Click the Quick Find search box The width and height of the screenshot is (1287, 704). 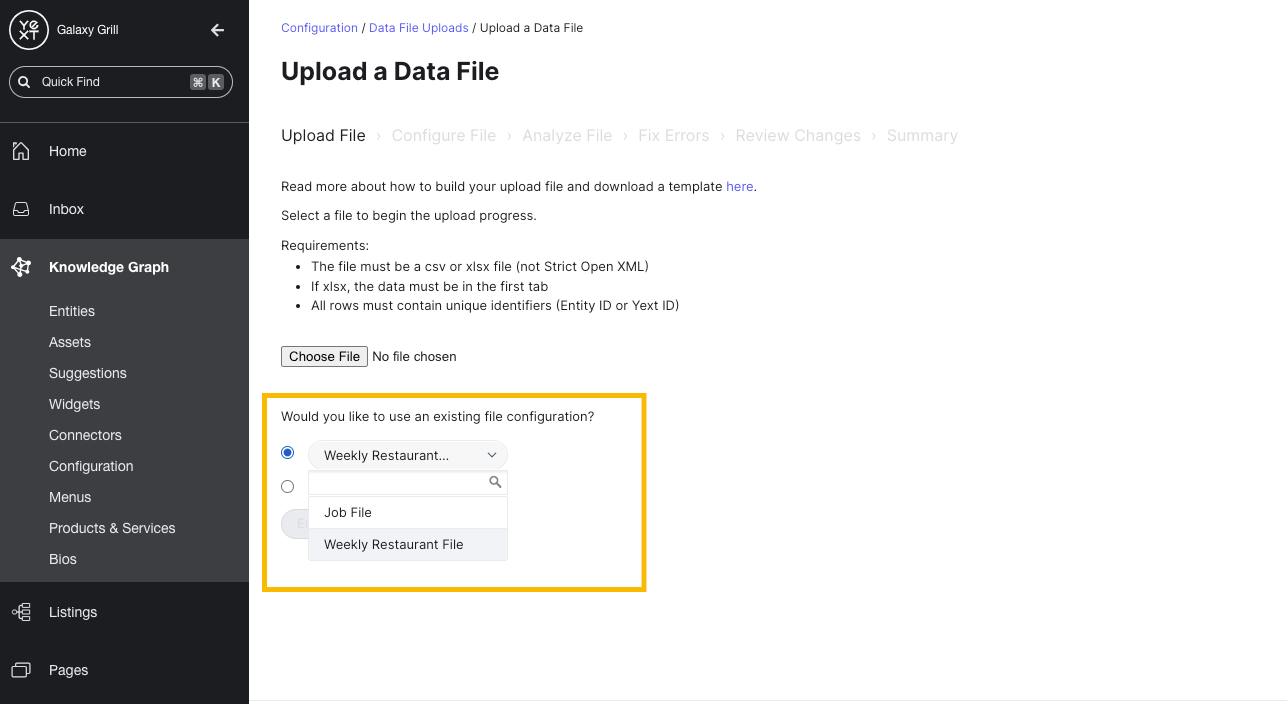coord(121,82)
